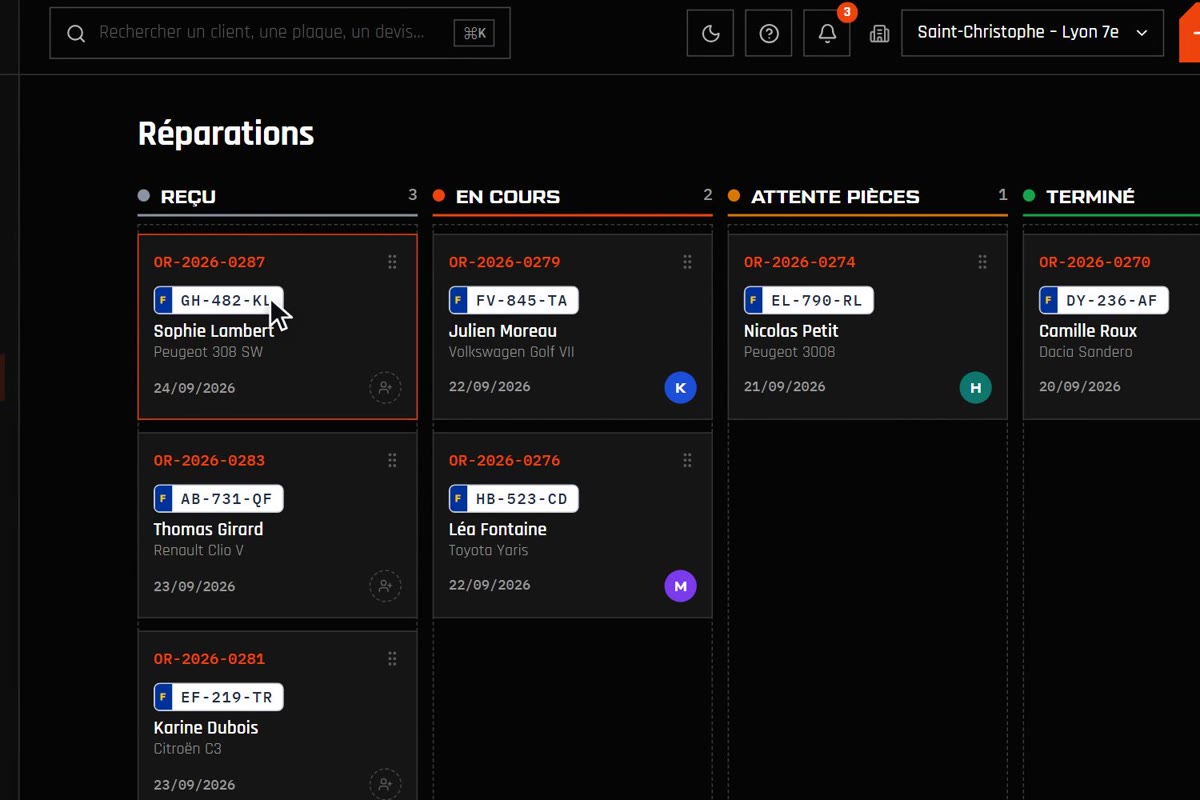
Task: Click vehicle text Dacia Sandero
Action: (1085, 352)
